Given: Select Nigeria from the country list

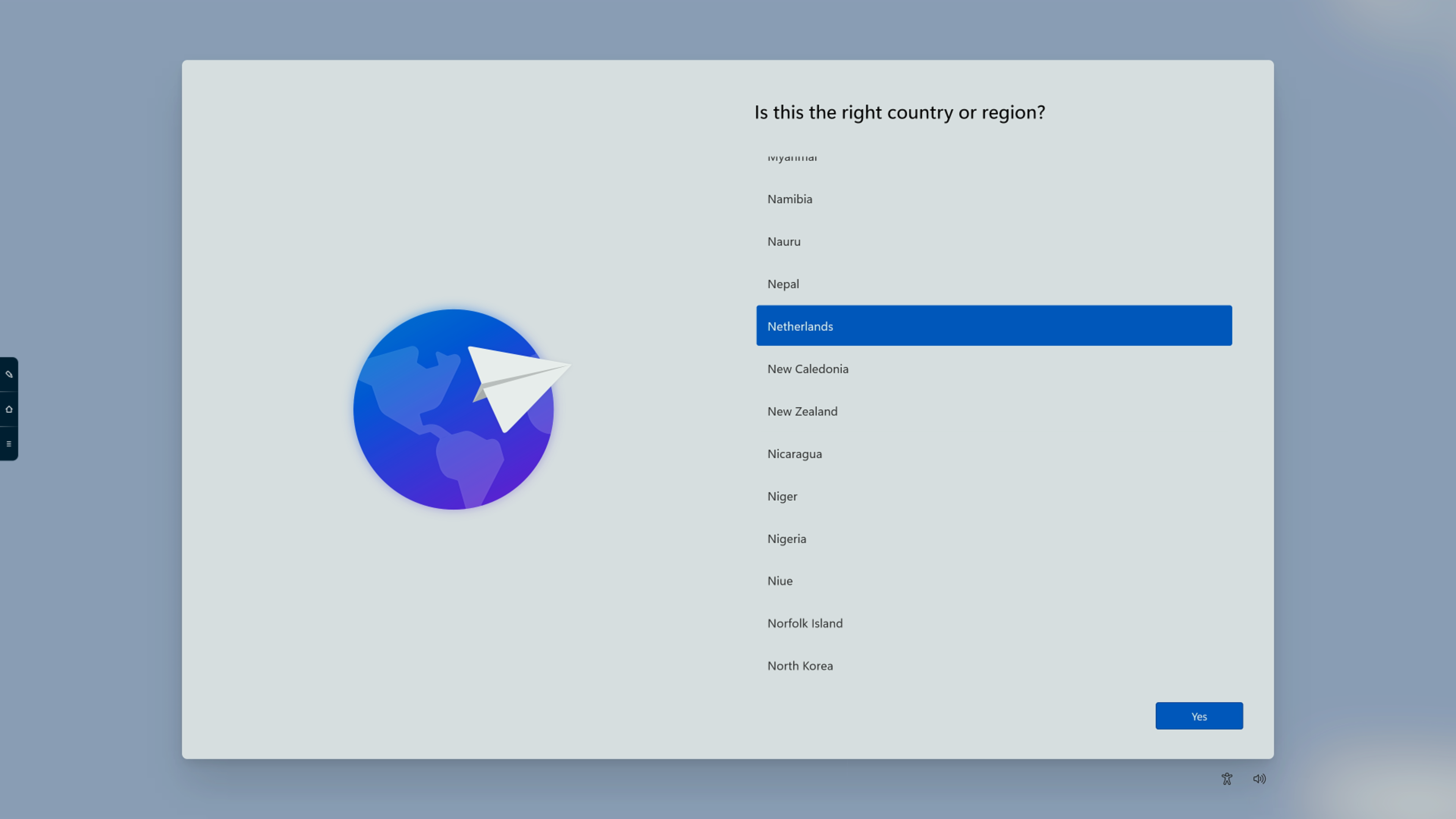Looking at the screenshot, I should click(x=786, y=539).
